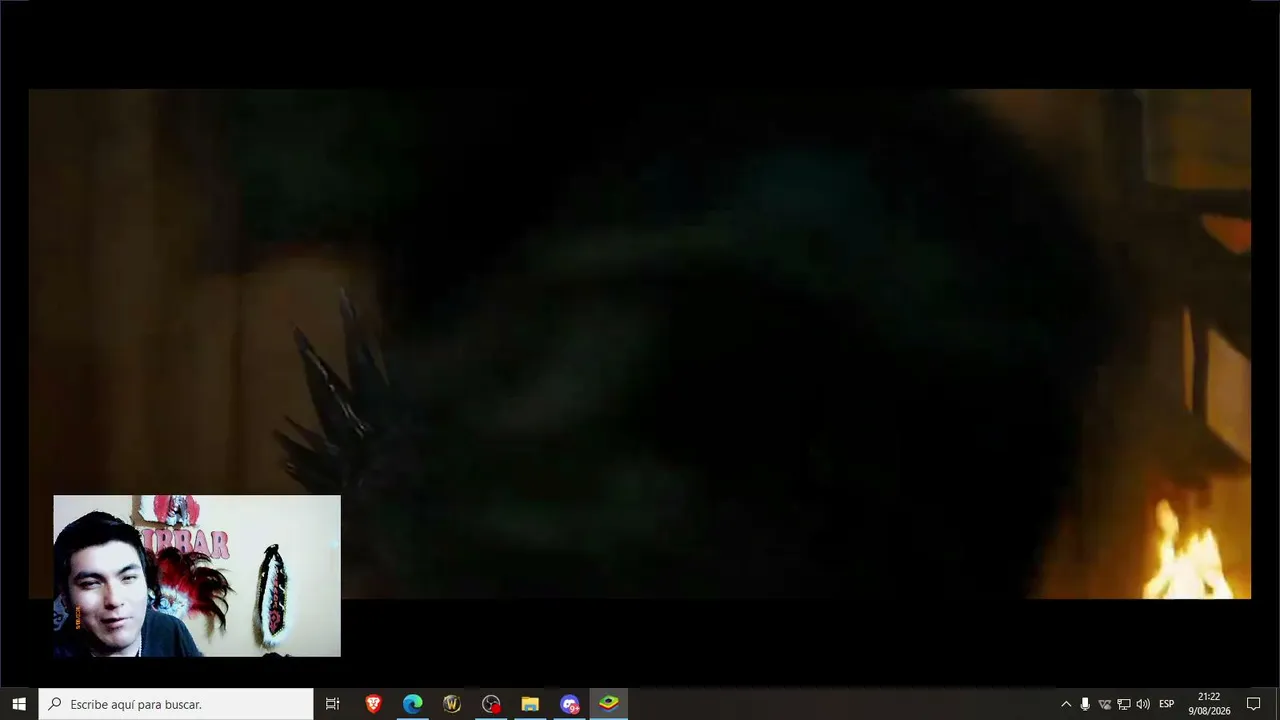Expand the hidden system tray icons
The width and height of the screenshot is (1280, 720).
tap(1066, 704)
